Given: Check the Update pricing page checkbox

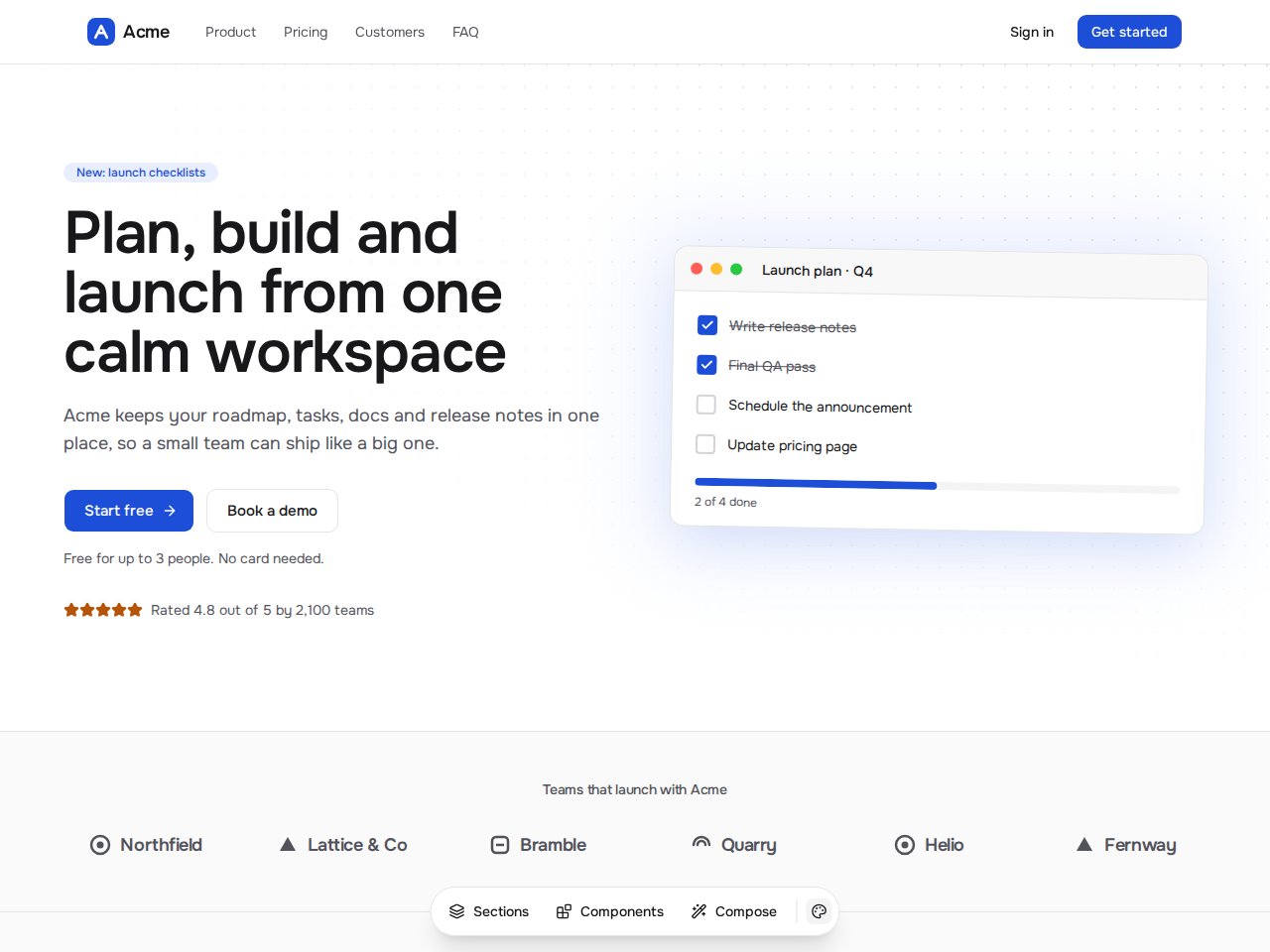Looking at the screenshot, I should point(705,444).
